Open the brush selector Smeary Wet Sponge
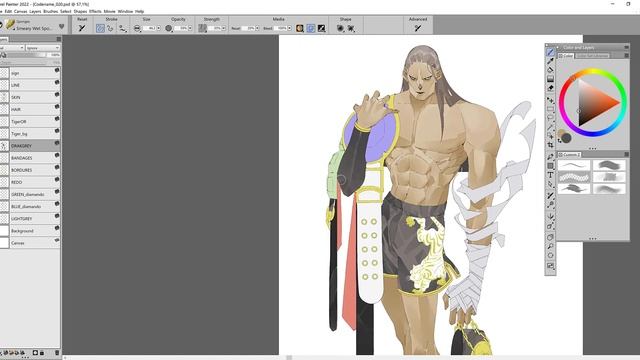The image size is (640, 360). (29, 26)
